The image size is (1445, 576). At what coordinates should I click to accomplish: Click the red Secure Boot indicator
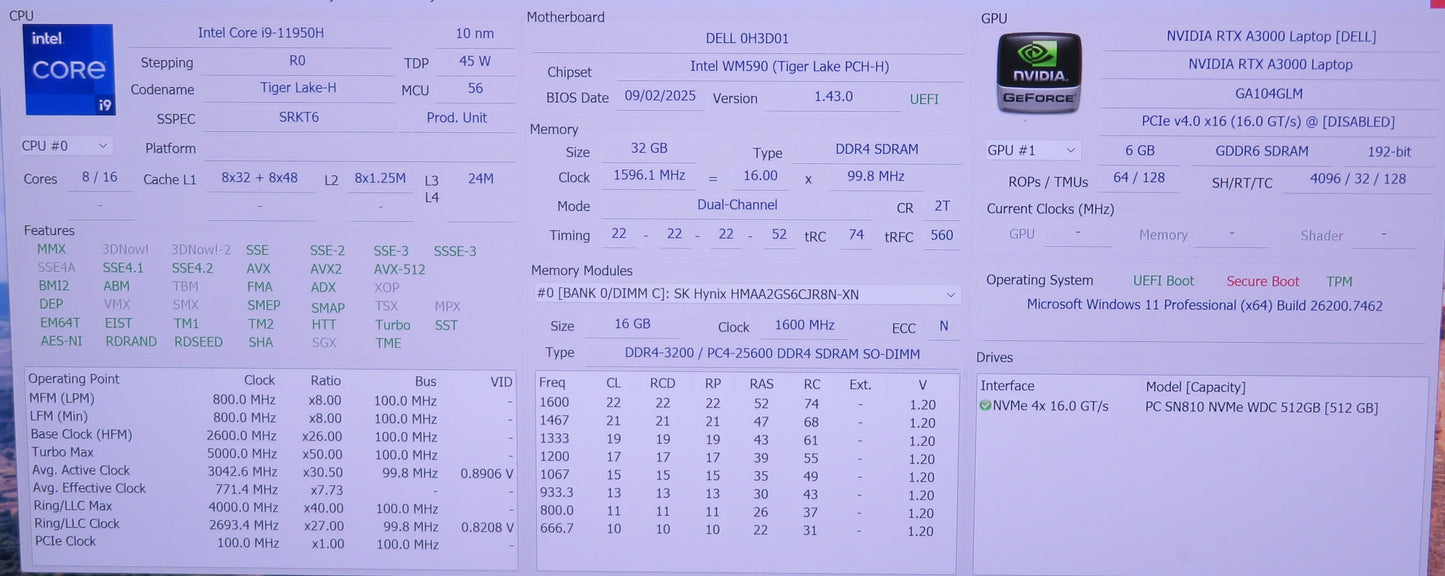pos(1262,281)
